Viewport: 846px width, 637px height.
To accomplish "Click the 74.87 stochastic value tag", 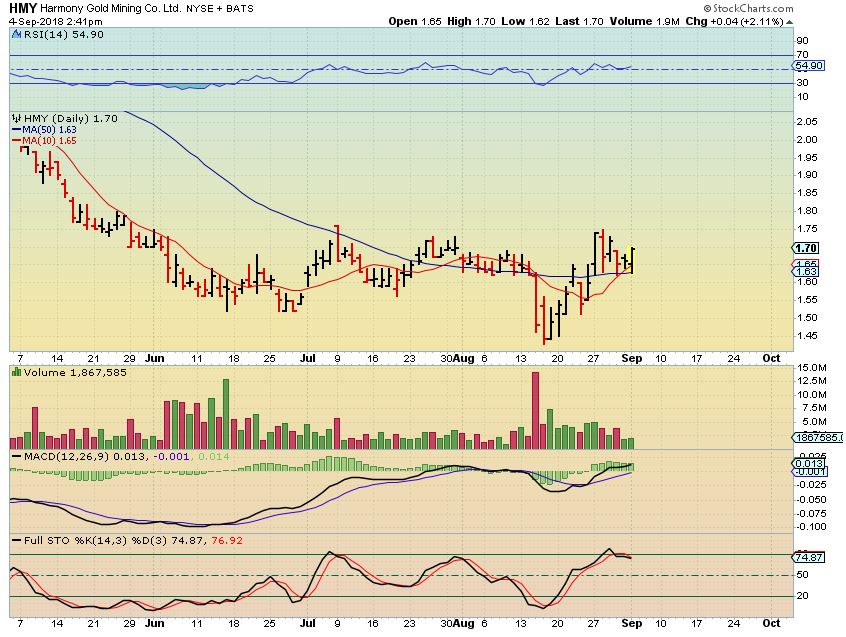I will click(808, 557).
